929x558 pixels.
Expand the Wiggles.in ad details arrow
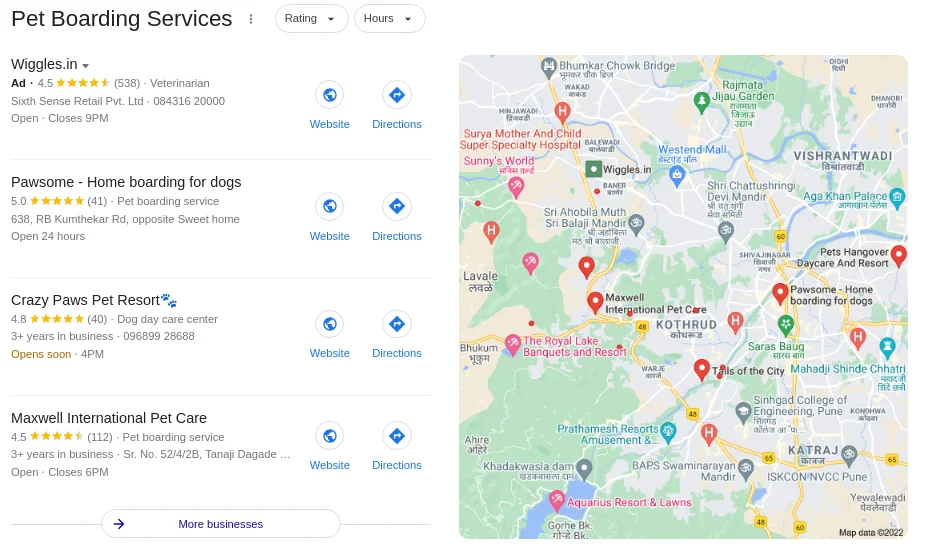(x=85, y=66)
